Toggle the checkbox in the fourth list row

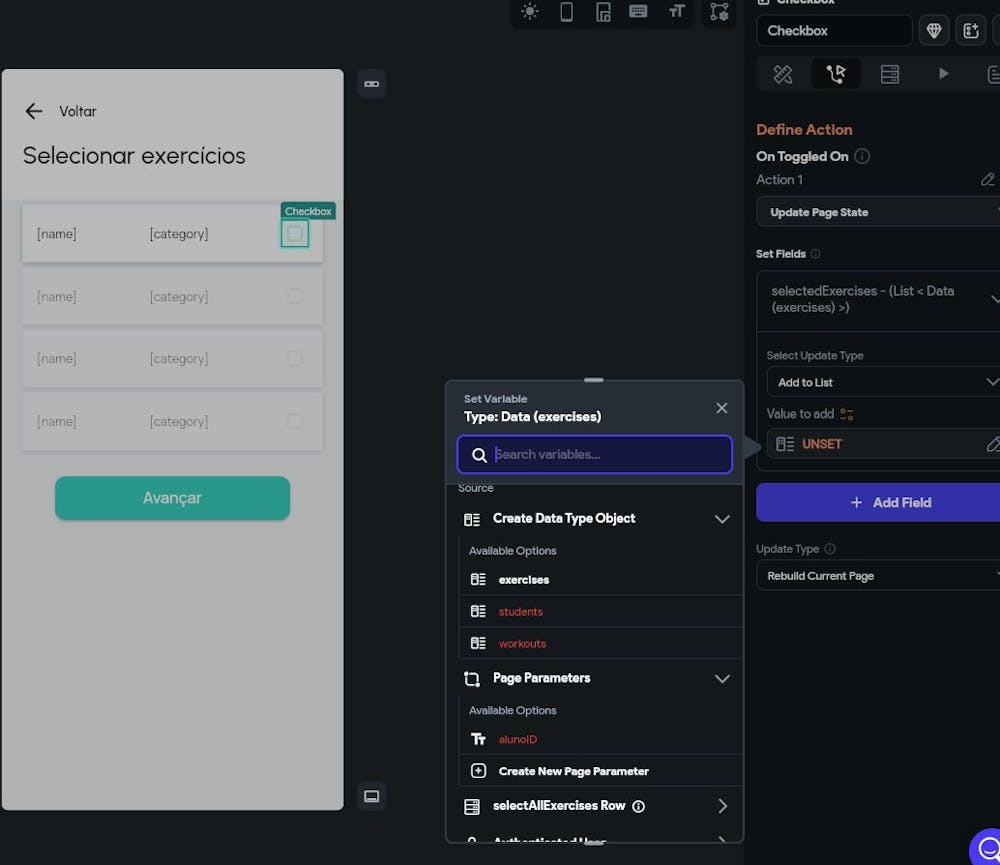(x=295, y=421)
